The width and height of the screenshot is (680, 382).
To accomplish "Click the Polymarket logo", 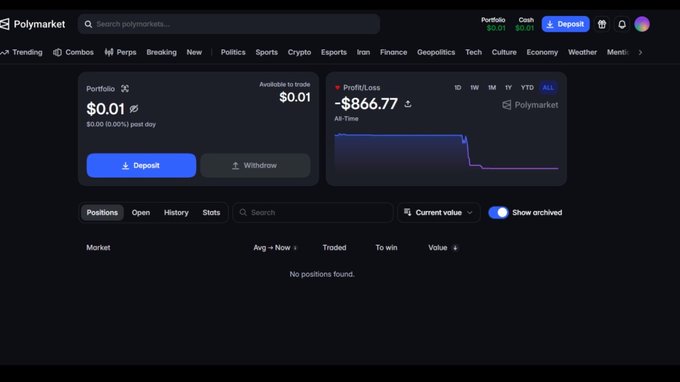I will click(33, 24).
